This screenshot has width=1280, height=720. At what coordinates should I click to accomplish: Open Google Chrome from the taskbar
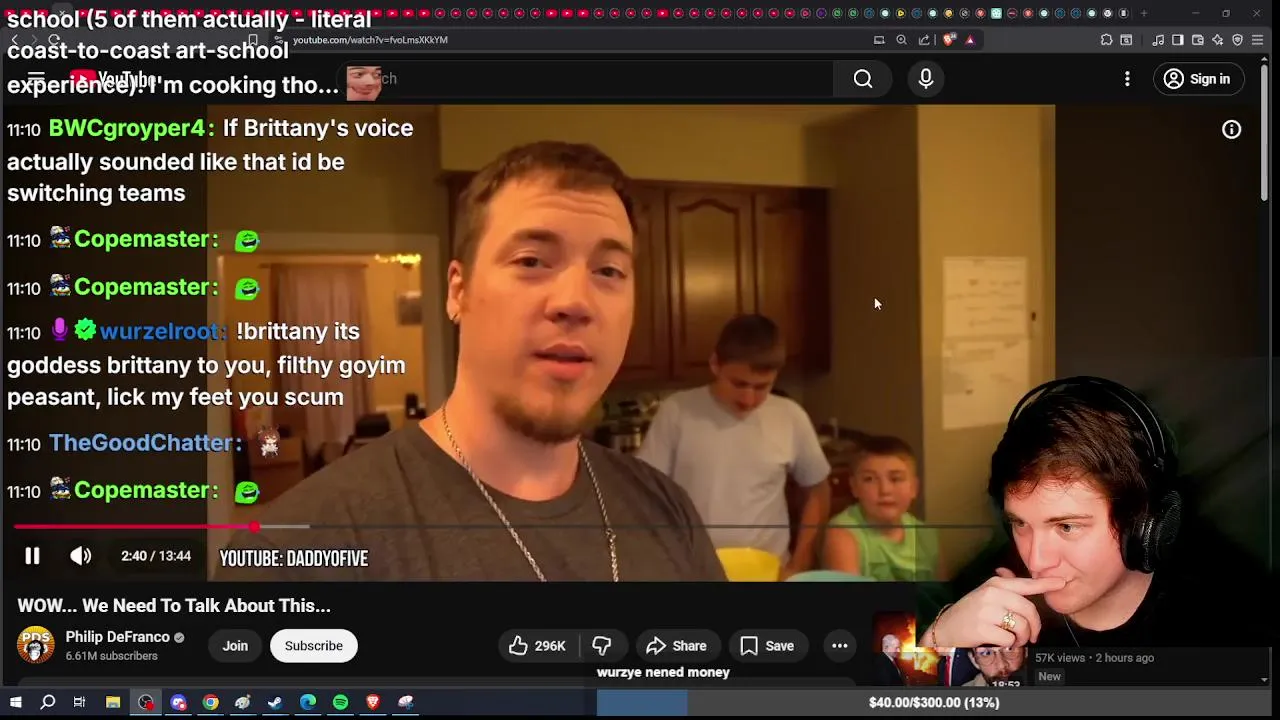(x=210, y=702)
